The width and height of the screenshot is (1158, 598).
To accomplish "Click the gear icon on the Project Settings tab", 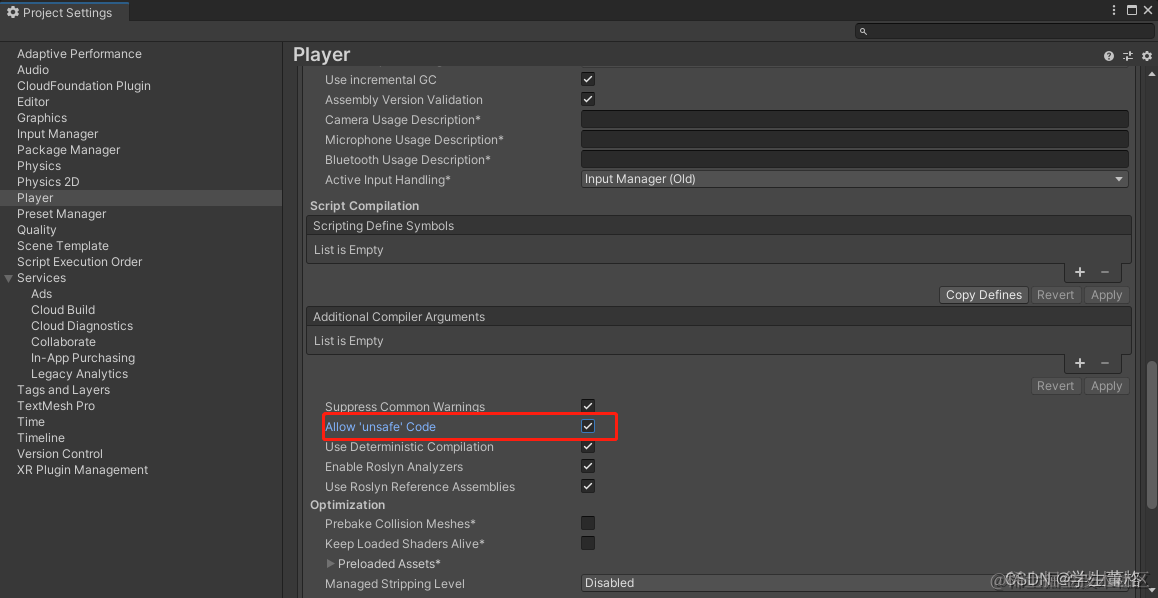I will pos(13,12).
